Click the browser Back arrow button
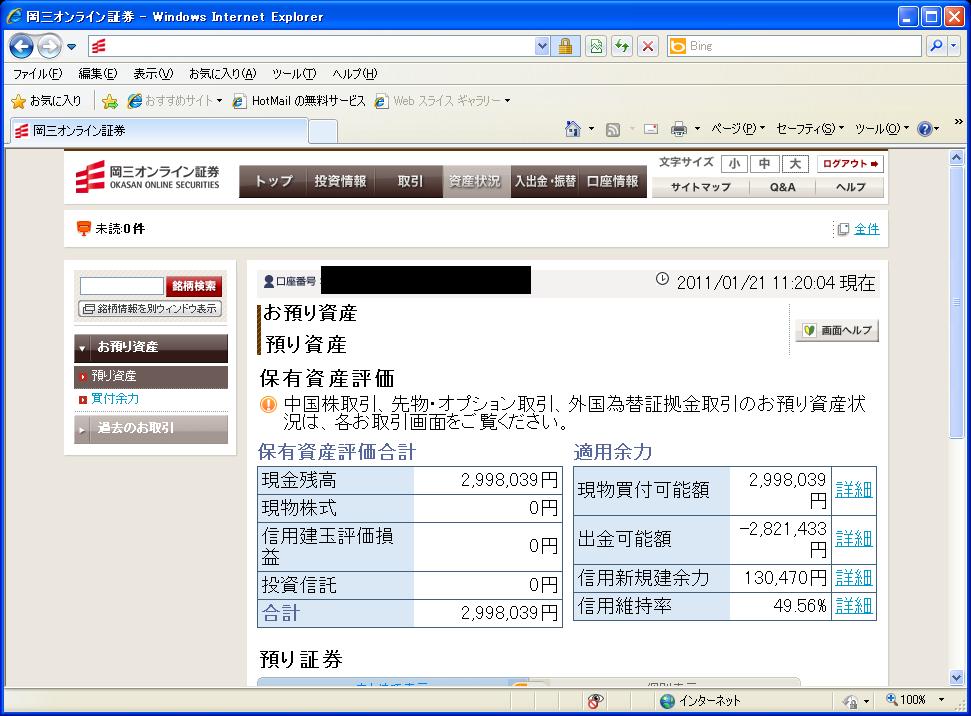Screen dimensions: 971x716 [x=22, y=46]
